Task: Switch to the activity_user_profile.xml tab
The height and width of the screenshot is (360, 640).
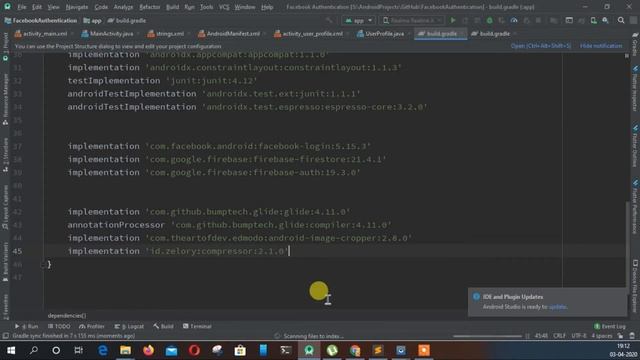Action: 309,34
